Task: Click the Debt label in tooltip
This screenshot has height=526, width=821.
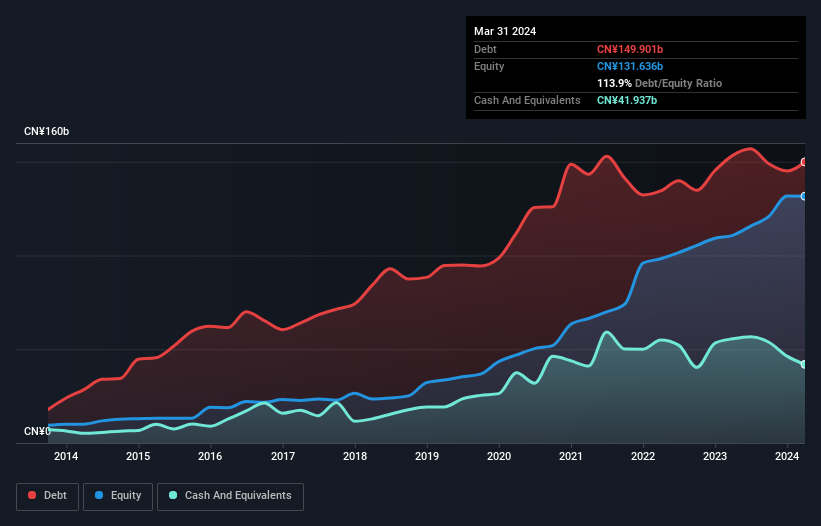Action: pyautogui.click(x=485, y=49)
